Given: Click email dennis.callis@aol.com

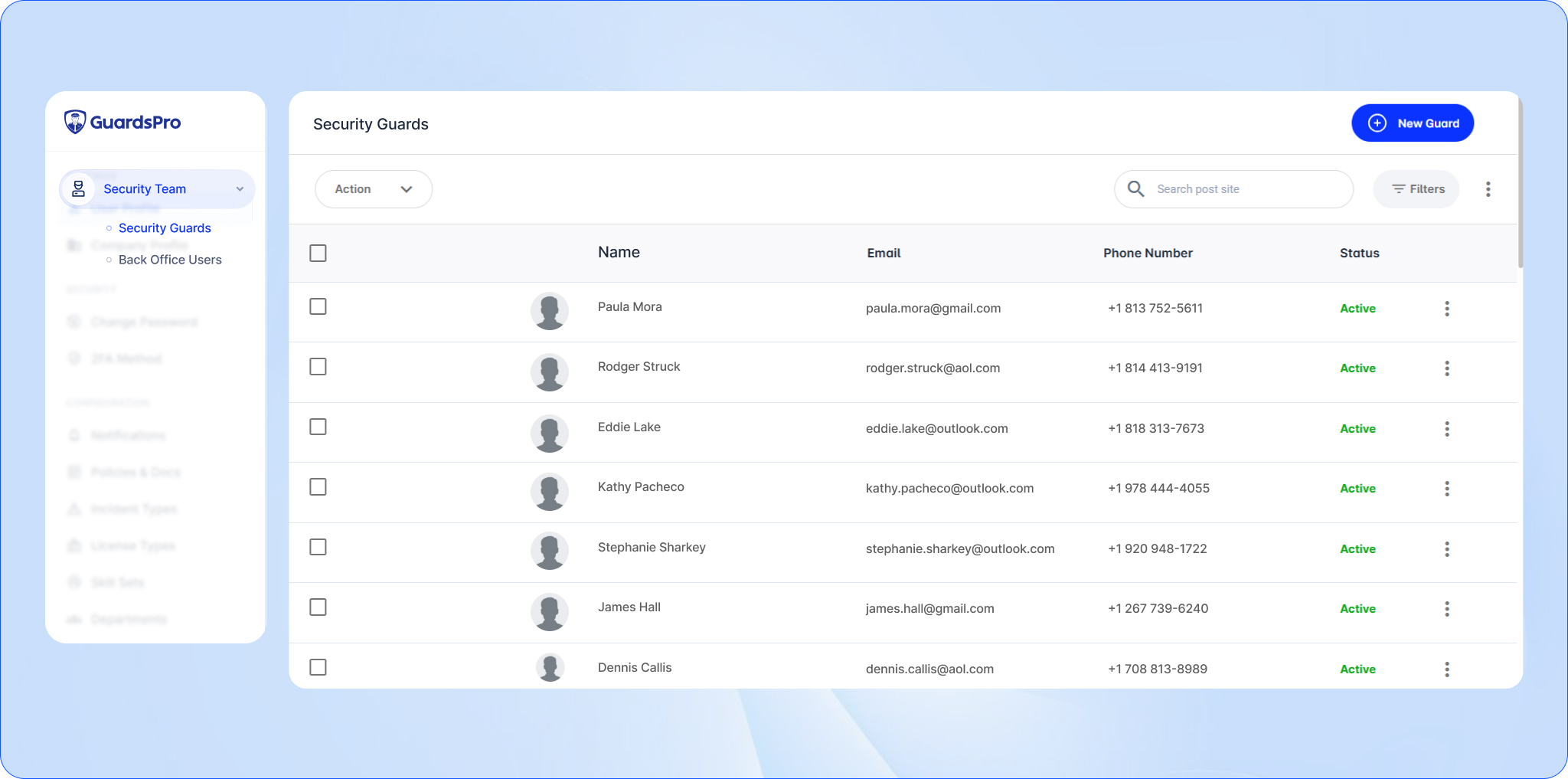Looking at the screenshot, I should coord(929,669).
